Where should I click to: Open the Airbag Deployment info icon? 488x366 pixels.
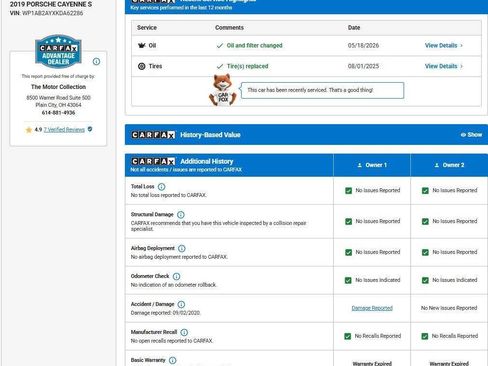[x=182, y=248]
